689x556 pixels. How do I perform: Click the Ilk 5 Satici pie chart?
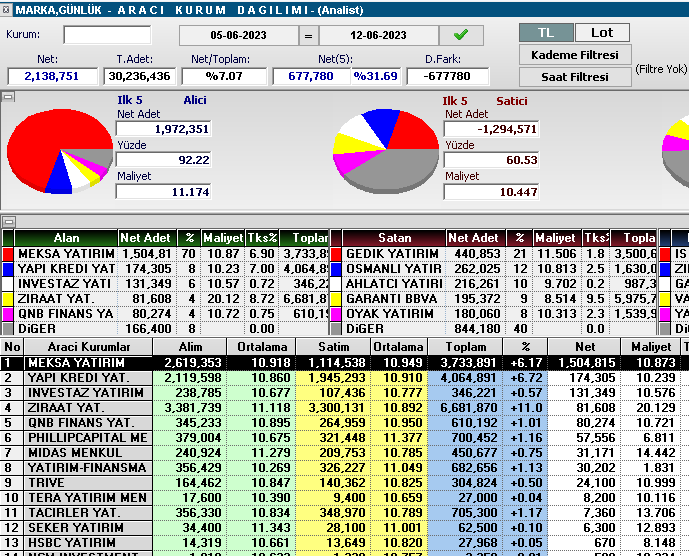click(386, 152)
